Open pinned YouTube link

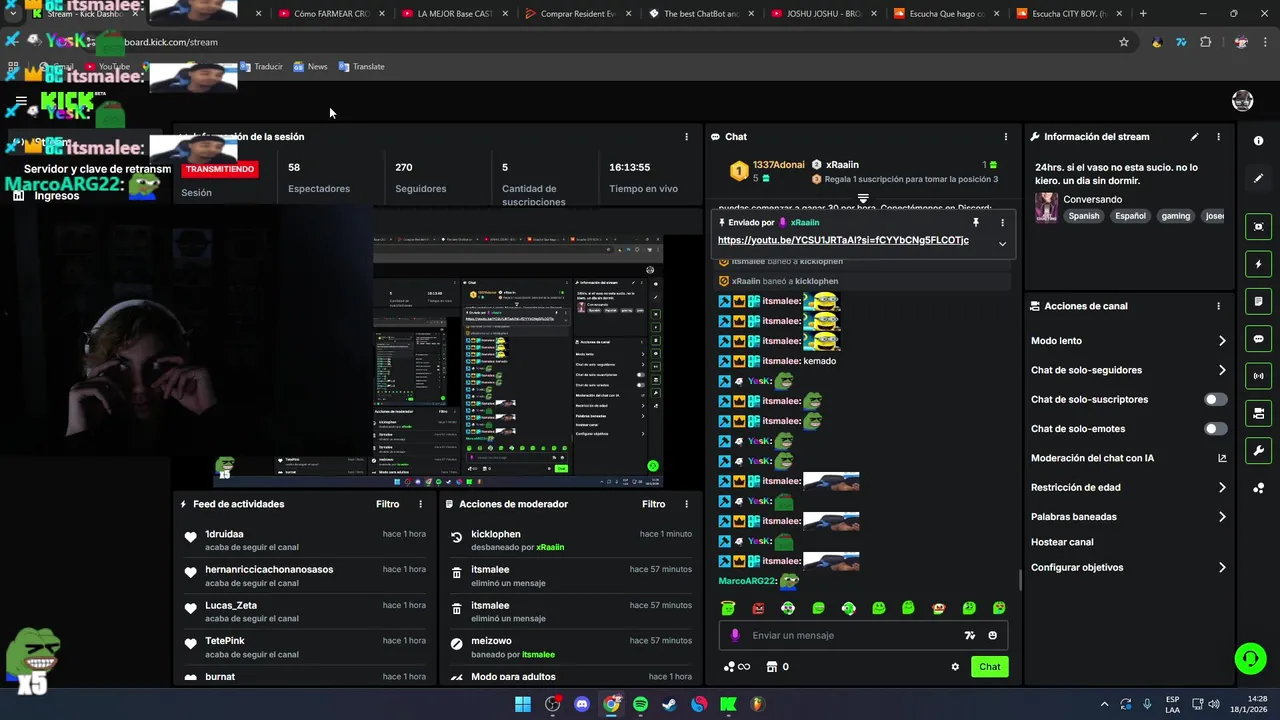coord(843,240)
